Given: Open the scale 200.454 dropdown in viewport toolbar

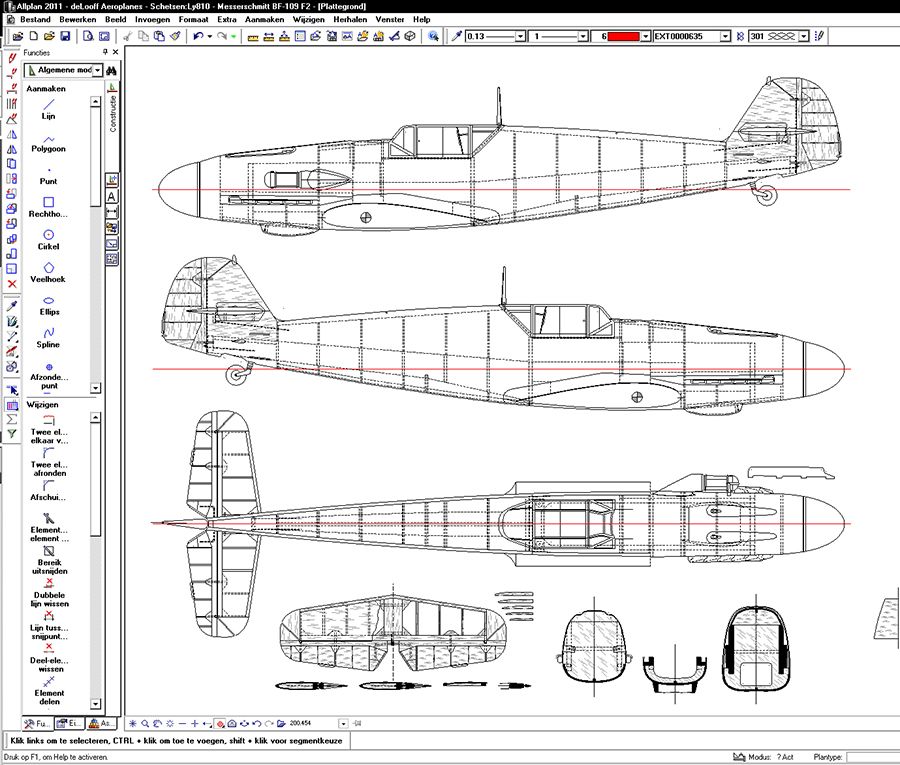Looking at the screenshot, I should 343,724.
